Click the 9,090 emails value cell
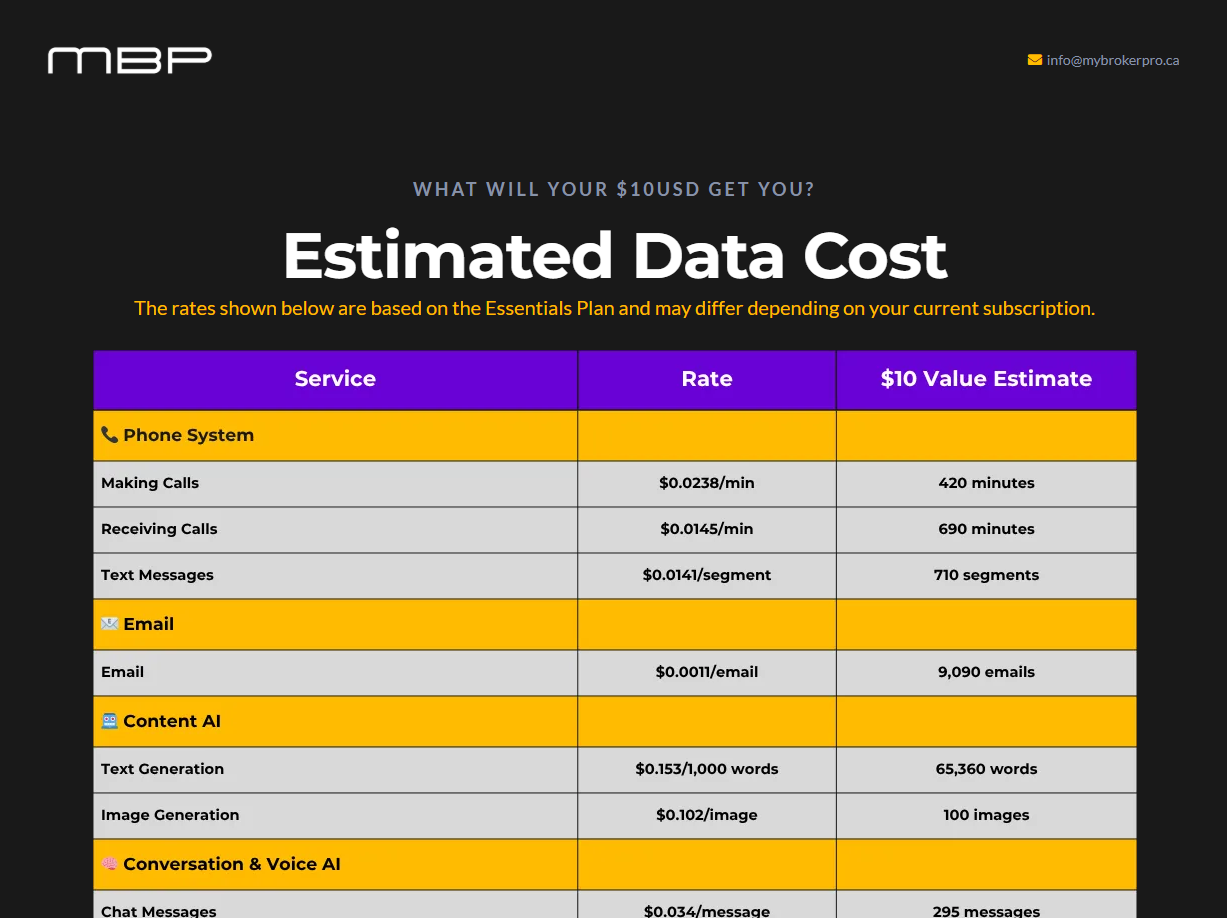Viewport: 1227px width, 918px height. tap(986, 672)
